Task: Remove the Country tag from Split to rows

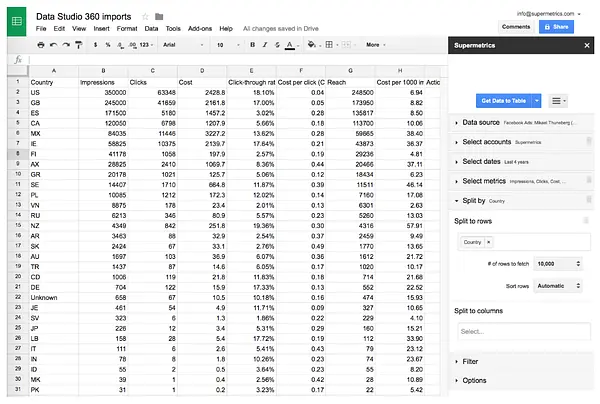Action: 489,242
